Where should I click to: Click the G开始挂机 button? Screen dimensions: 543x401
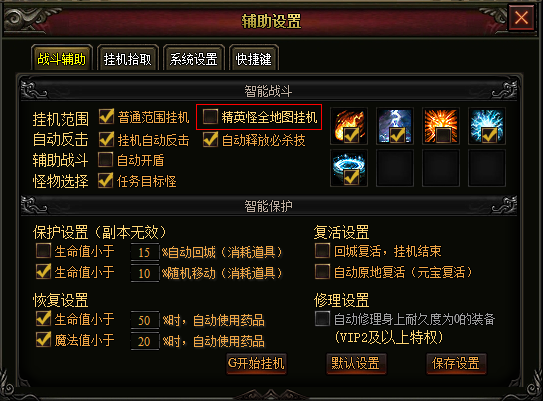(256, 363)
